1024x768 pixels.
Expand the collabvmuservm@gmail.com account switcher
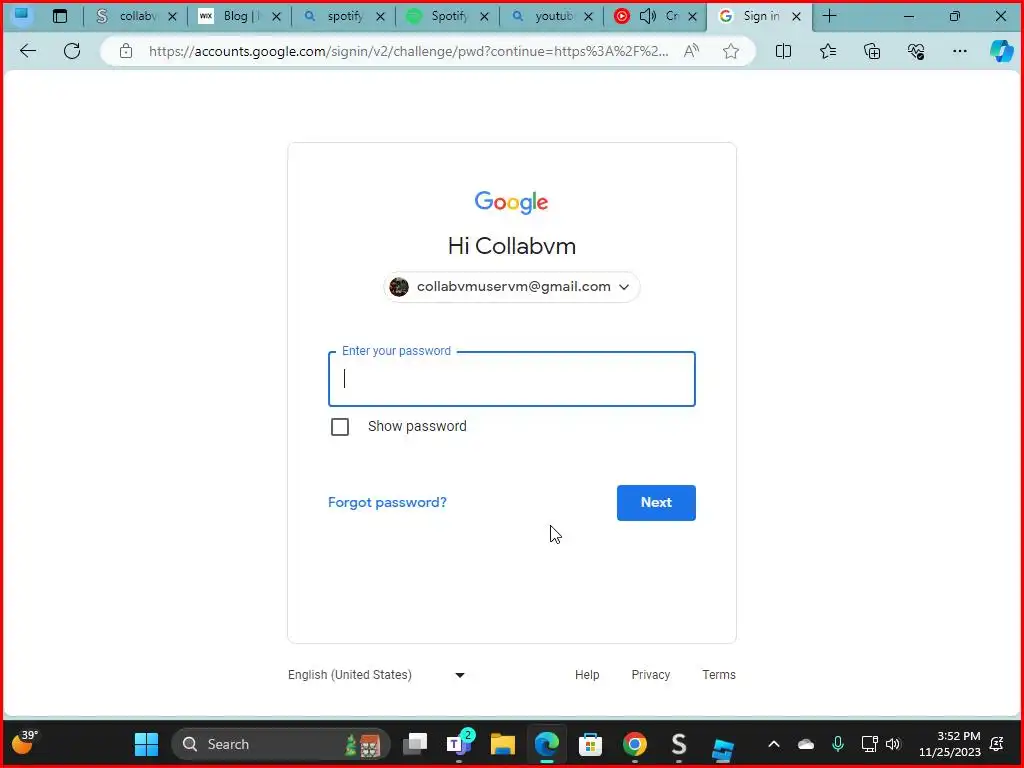(511, 287)
